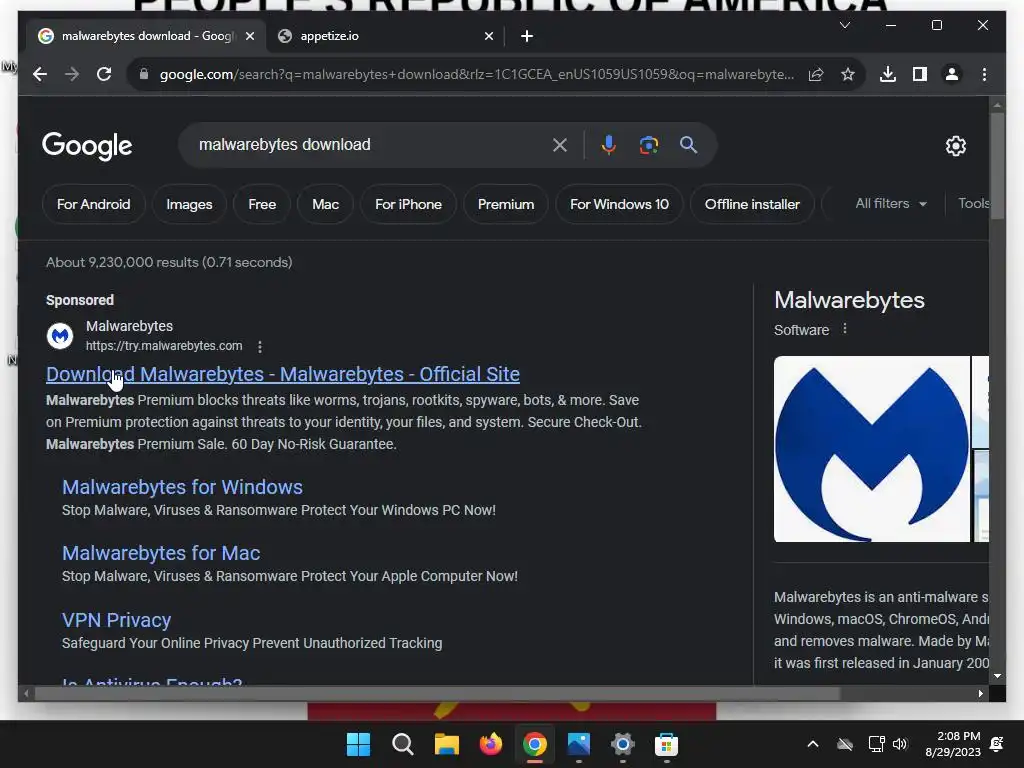Open the Chrome profile avatar
This screenshot has width=1024, height=768.
click(x=952, y=74)
